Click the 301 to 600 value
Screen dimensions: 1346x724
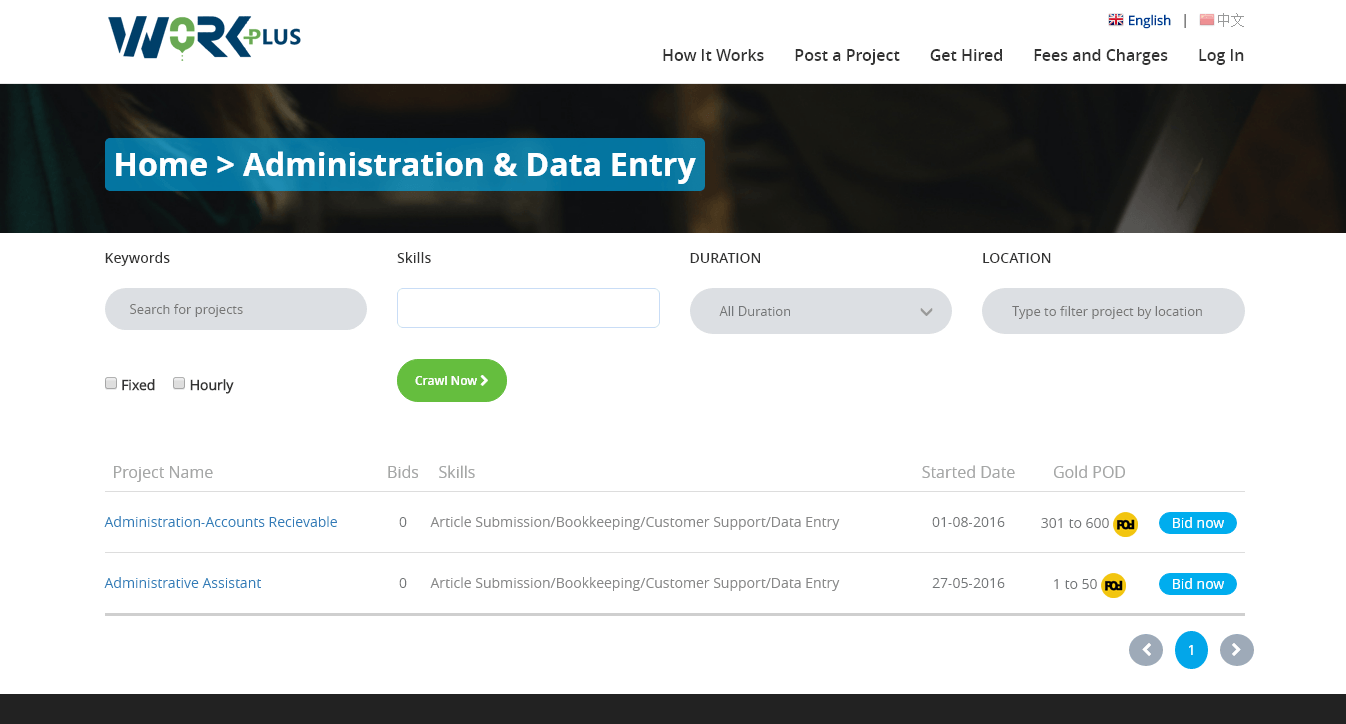[x=1075, y=523]
